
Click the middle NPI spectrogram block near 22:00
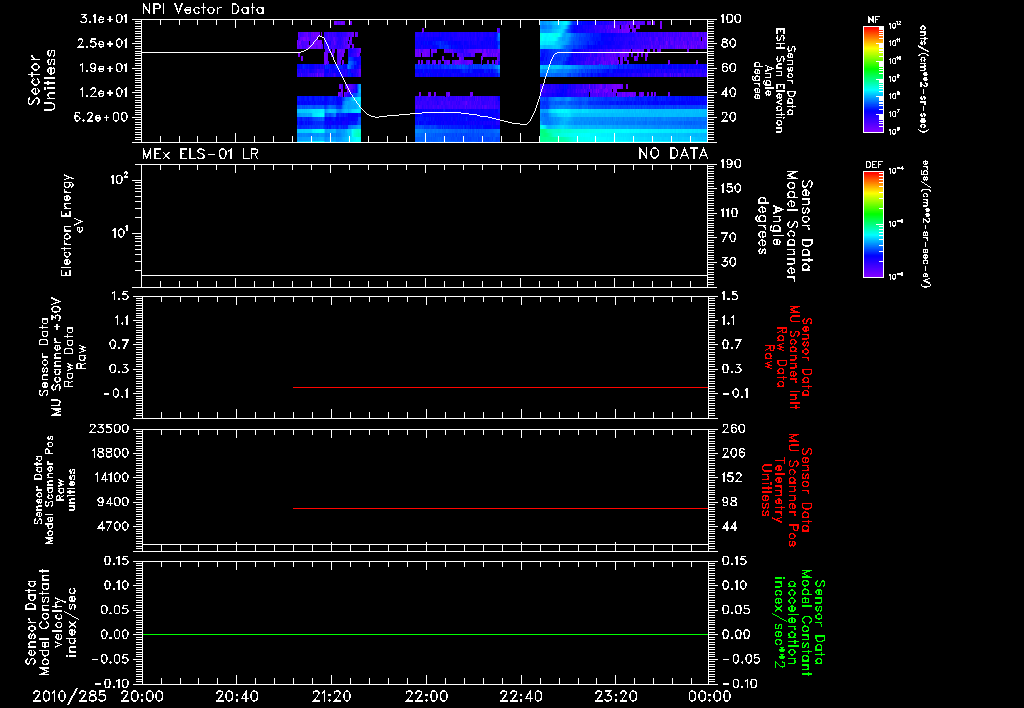(x=457, y=86)
